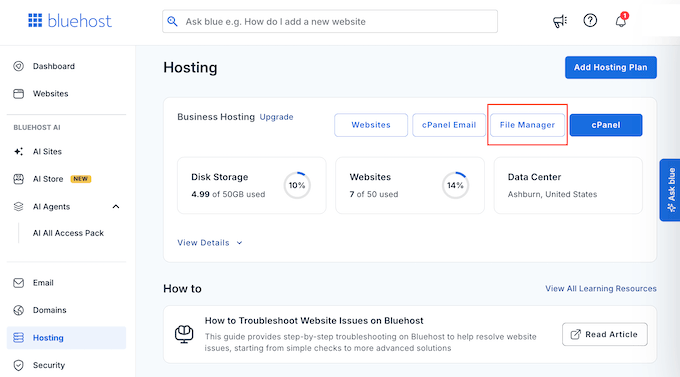The height and width of the screenshot is (377, 680).
Task: Click the troubleshooting article monitor icon
Action: pos(184,334)
